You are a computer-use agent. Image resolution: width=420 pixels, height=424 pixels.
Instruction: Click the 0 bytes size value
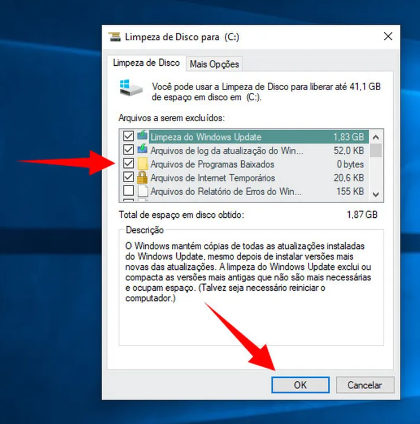pos(350,164)
